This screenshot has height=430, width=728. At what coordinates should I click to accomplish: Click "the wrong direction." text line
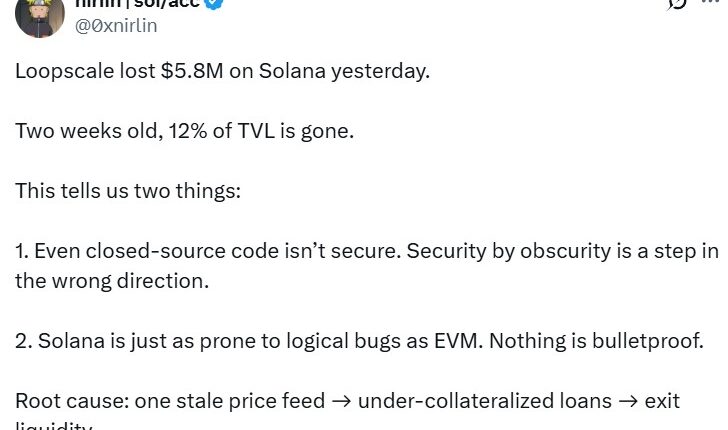point(112,280)
